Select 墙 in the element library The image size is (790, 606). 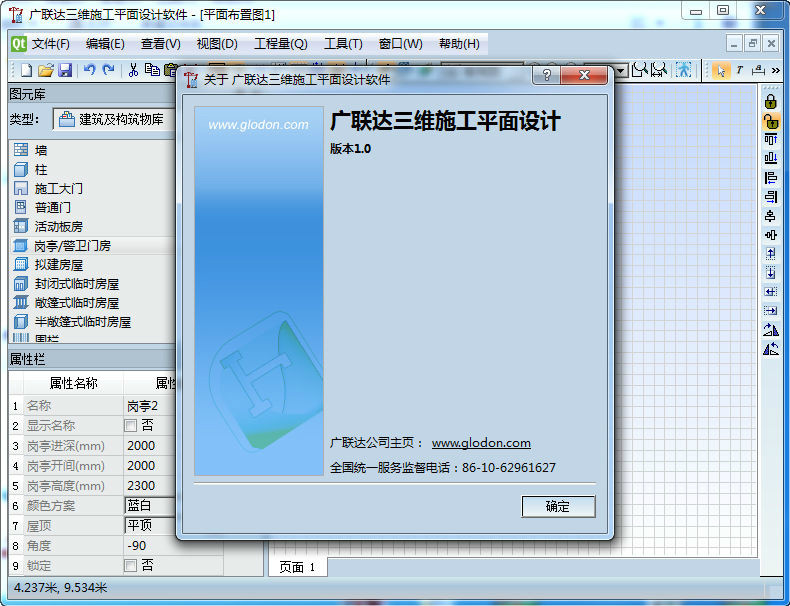tap(93, 150)
